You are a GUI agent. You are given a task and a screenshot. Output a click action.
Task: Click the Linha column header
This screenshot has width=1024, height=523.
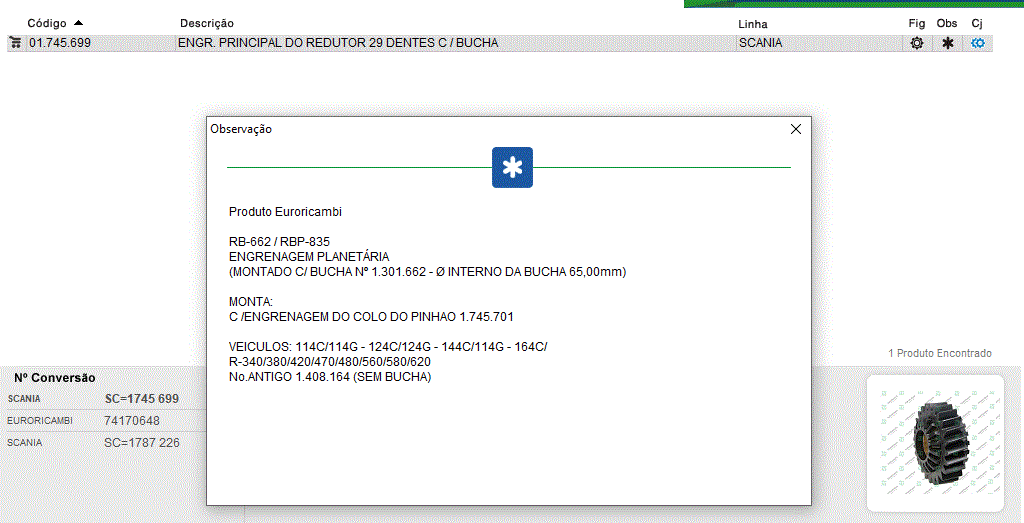(x=753, y=23)
